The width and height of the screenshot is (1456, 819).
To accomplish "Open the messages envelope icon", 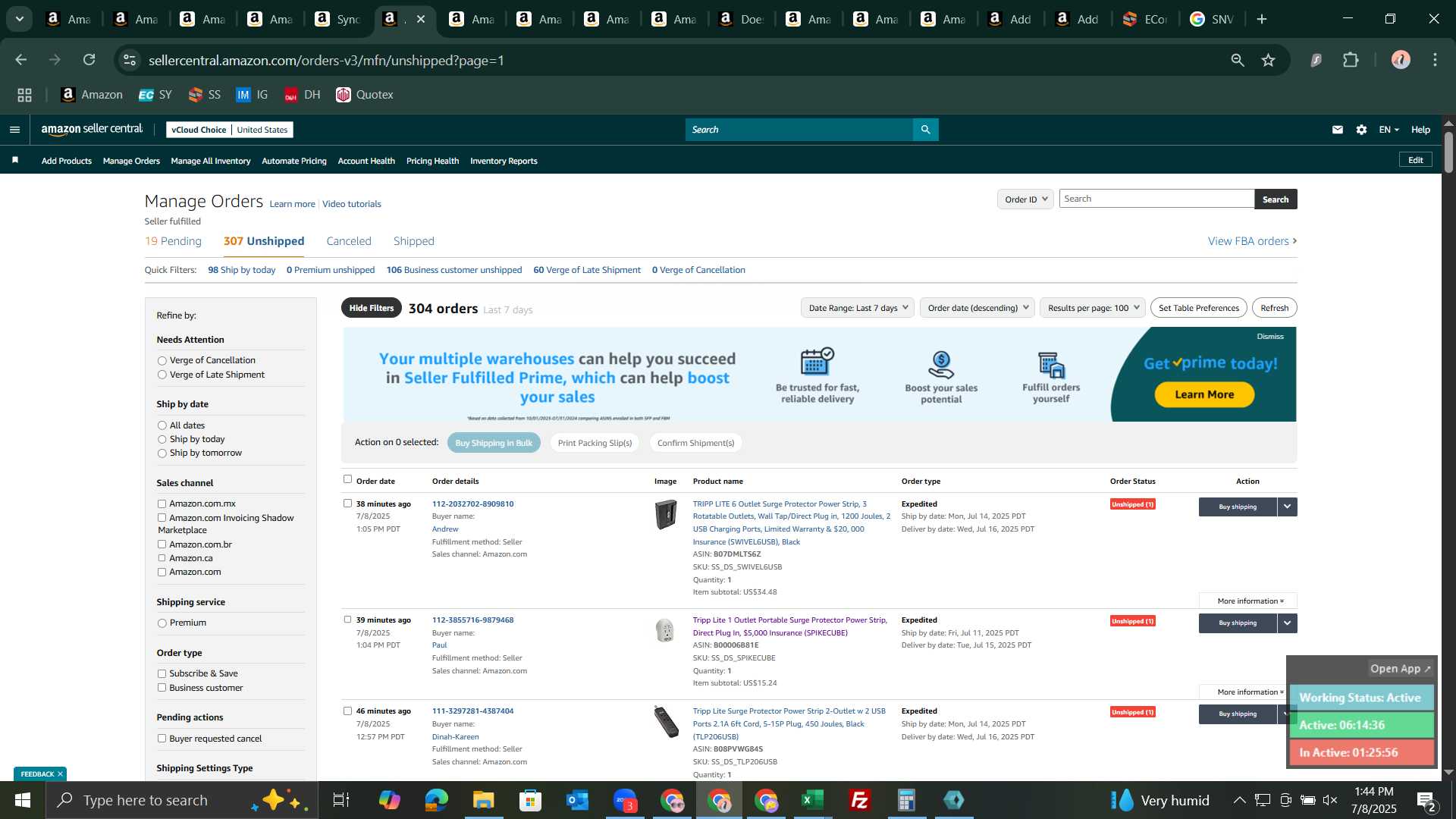I will tap(1338, 130).
